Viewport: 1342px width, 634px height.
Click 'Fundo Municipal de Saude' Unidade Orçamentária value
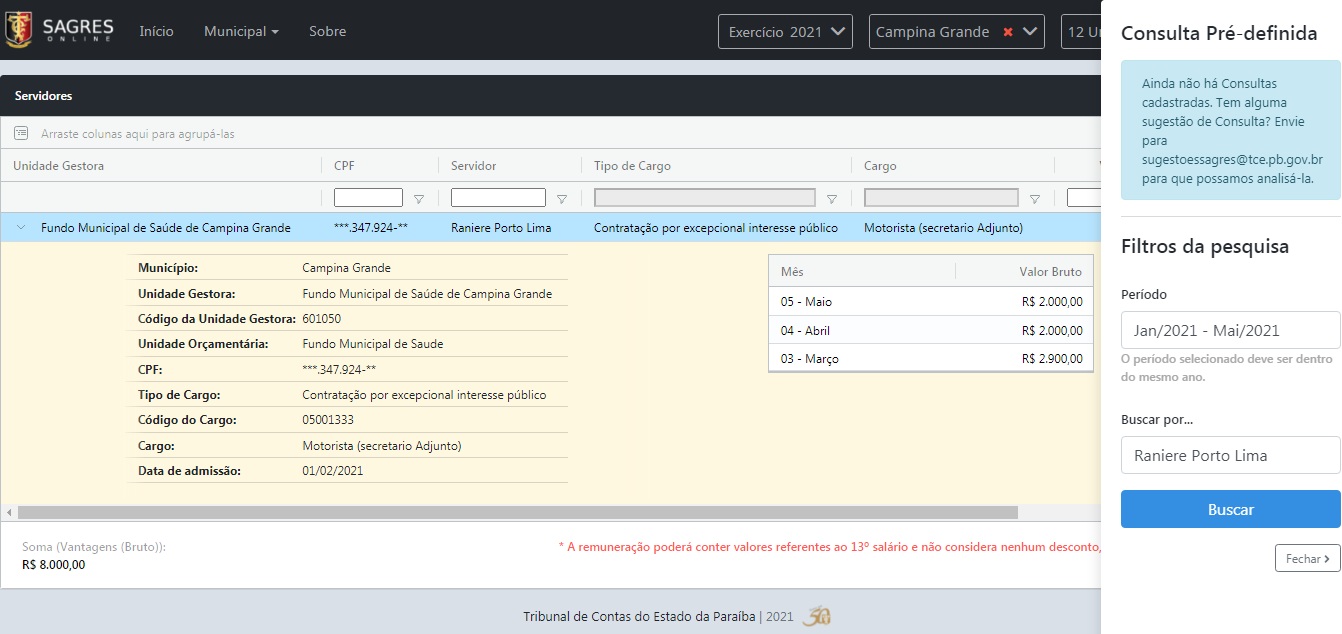(372, 344)
